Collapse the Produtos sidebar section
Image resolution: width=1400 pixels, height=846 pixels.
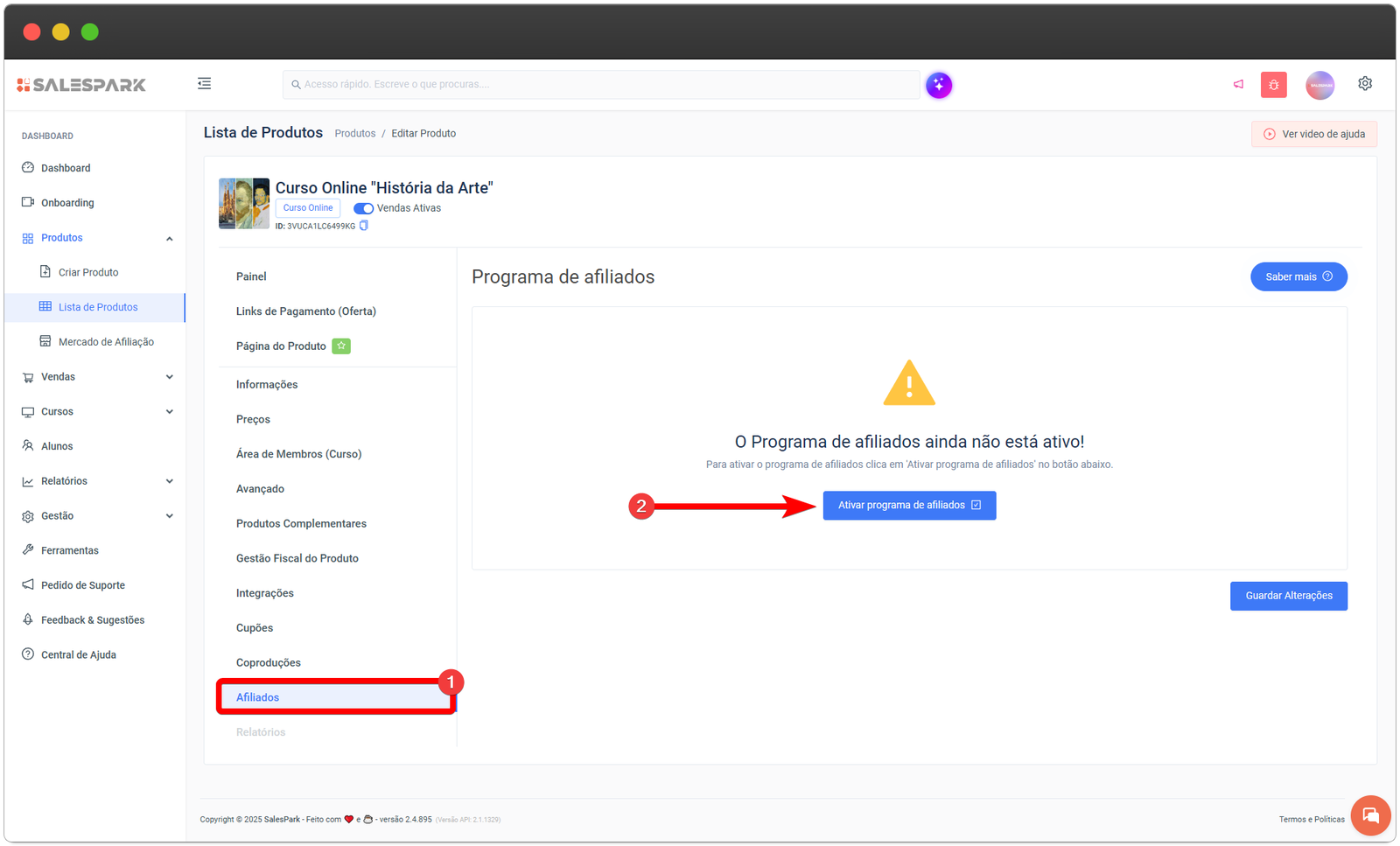[x=169, y=238]
